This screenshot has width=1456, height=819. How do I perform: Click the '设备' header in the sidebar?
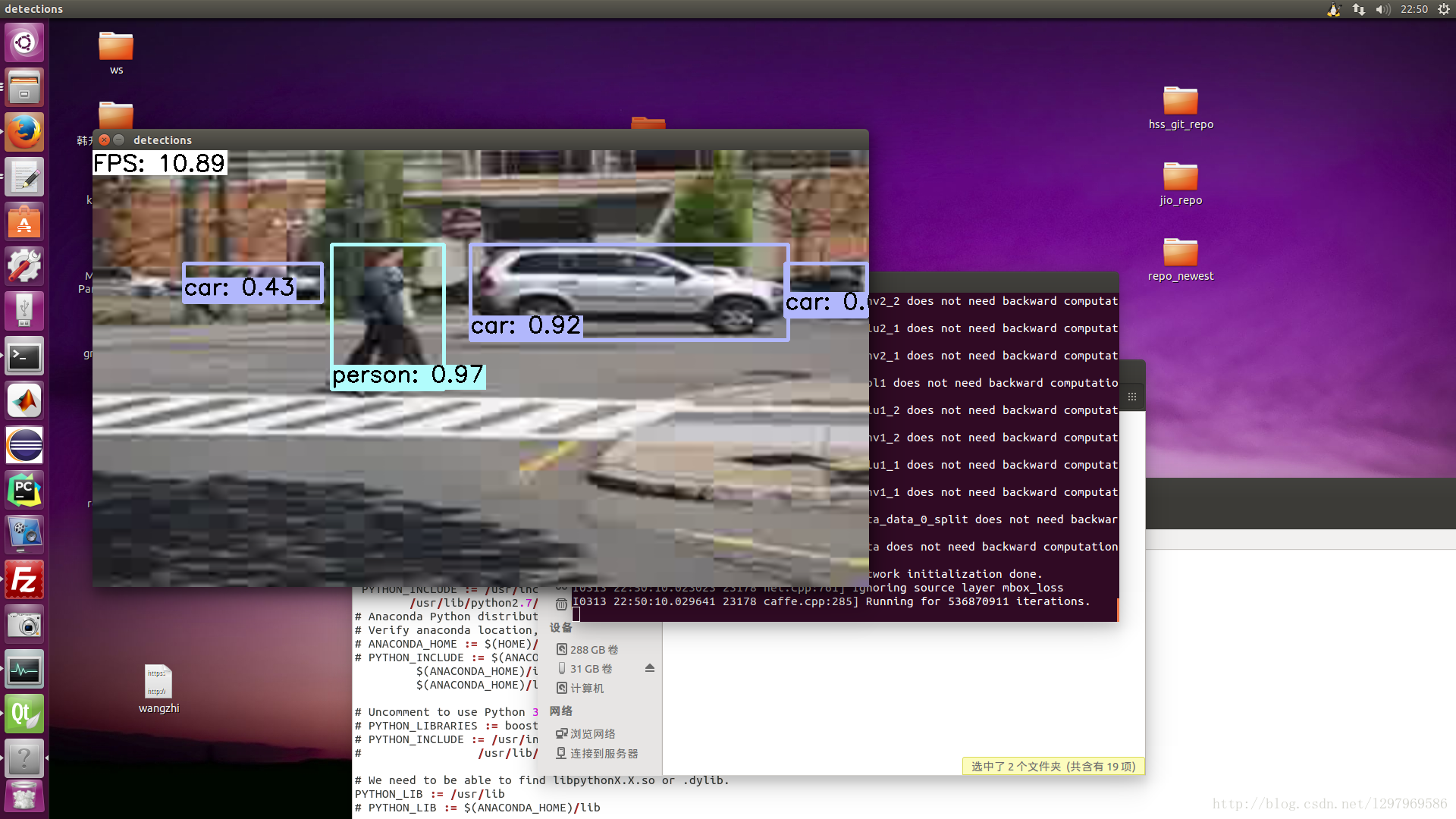click(561, 627)
